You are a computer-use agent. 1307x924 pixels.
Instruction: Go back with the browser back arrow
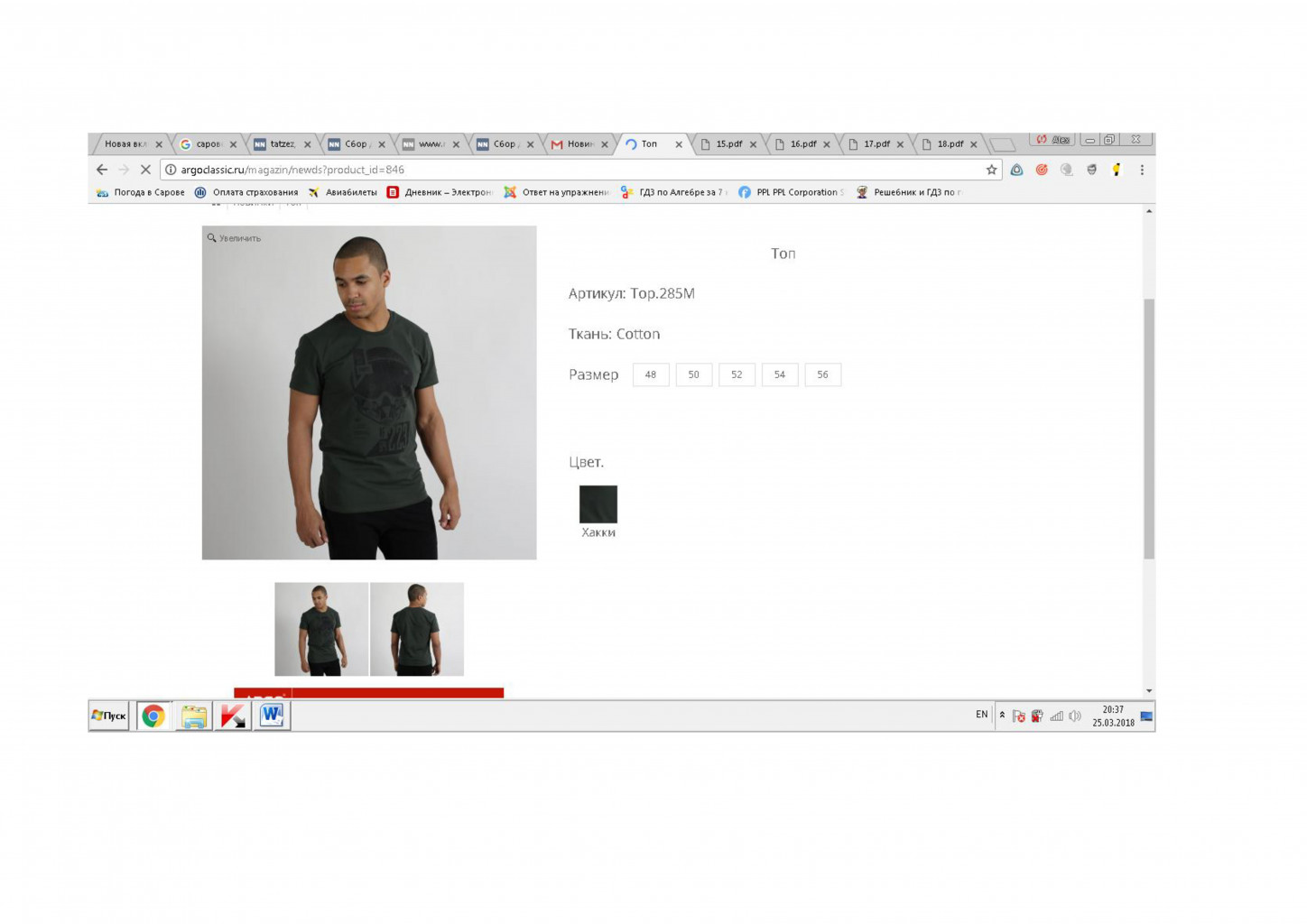coord(102,170)
